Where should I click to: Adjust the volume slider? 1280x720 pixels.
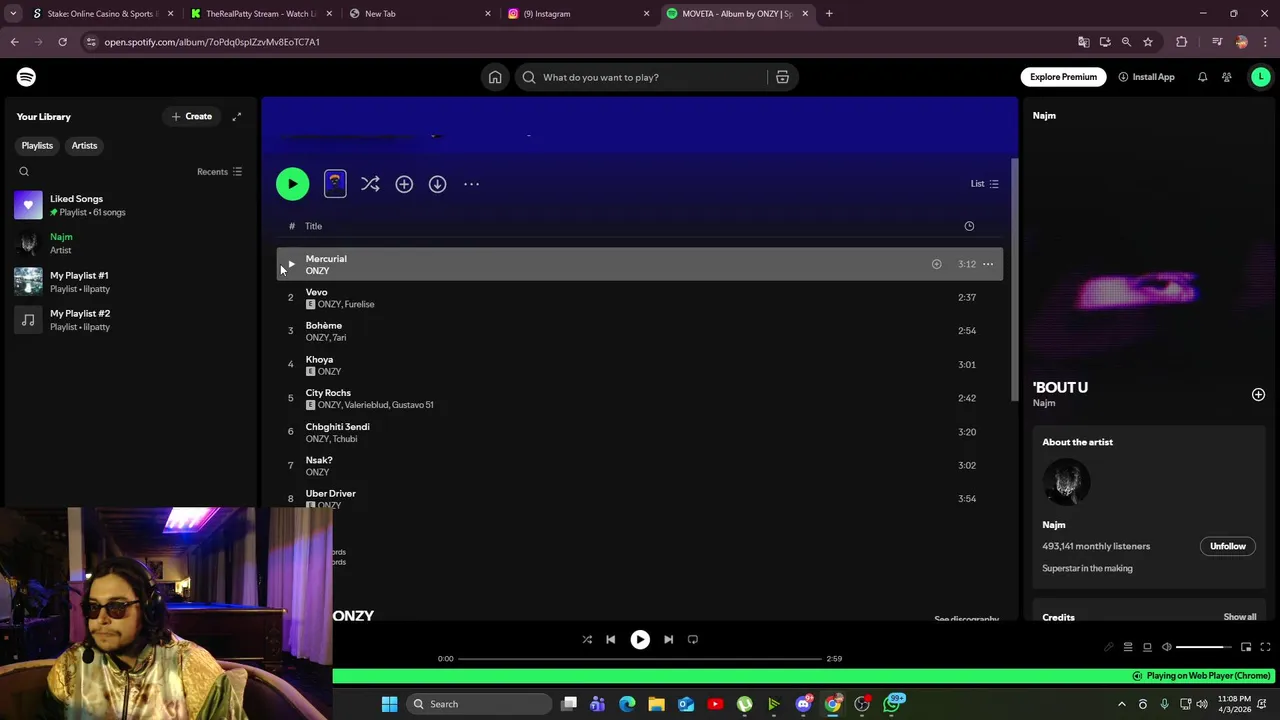[1205, 647]
